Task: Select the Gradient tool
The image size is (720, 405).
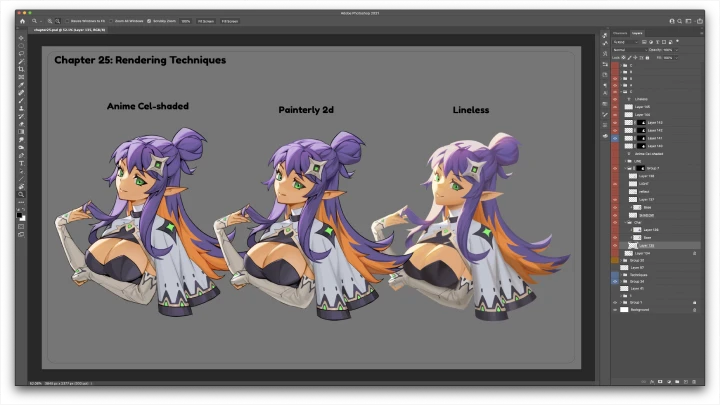Action: pos(21,132)
